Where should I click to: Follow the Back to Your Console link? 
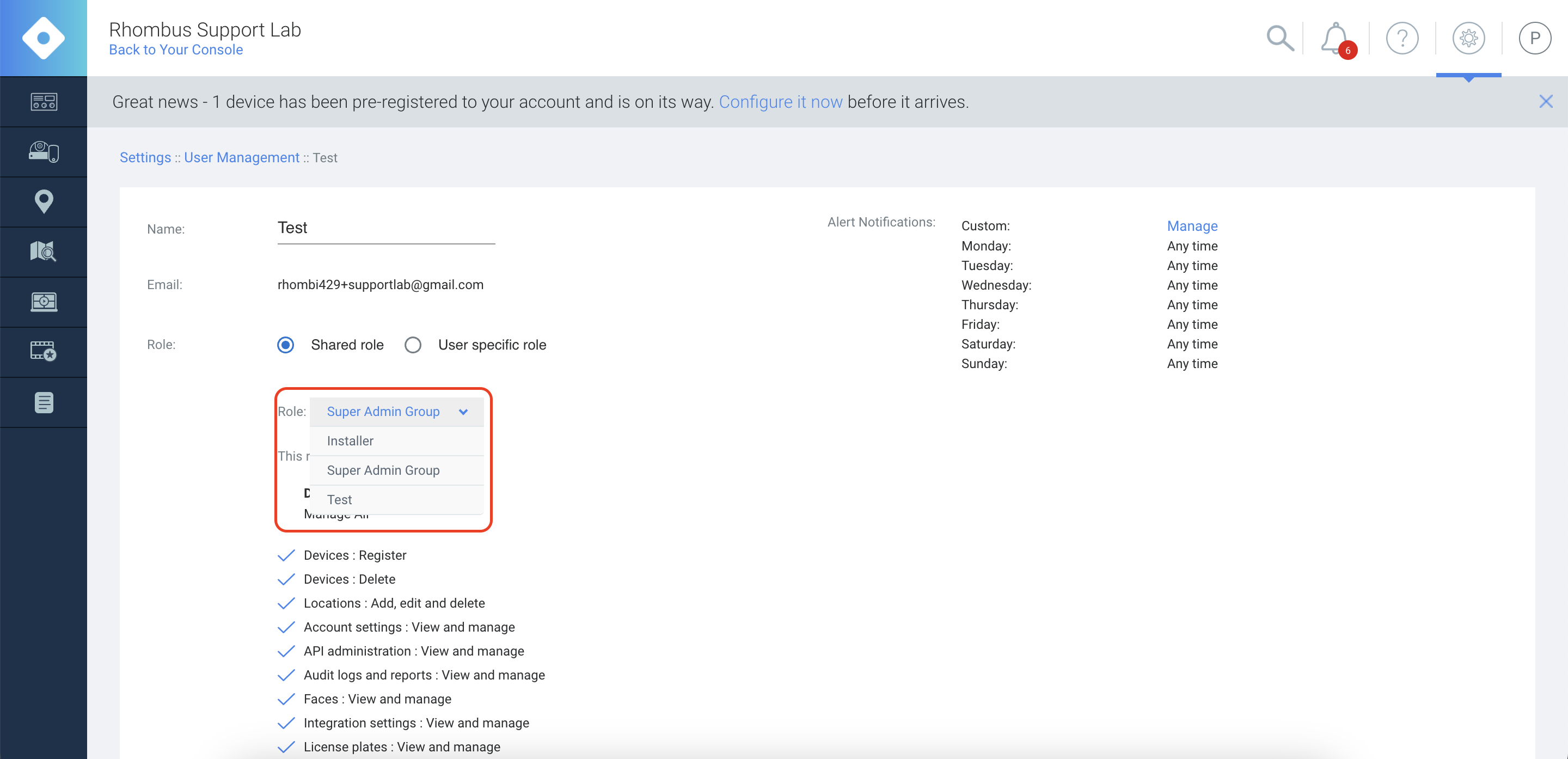[175, 50]
